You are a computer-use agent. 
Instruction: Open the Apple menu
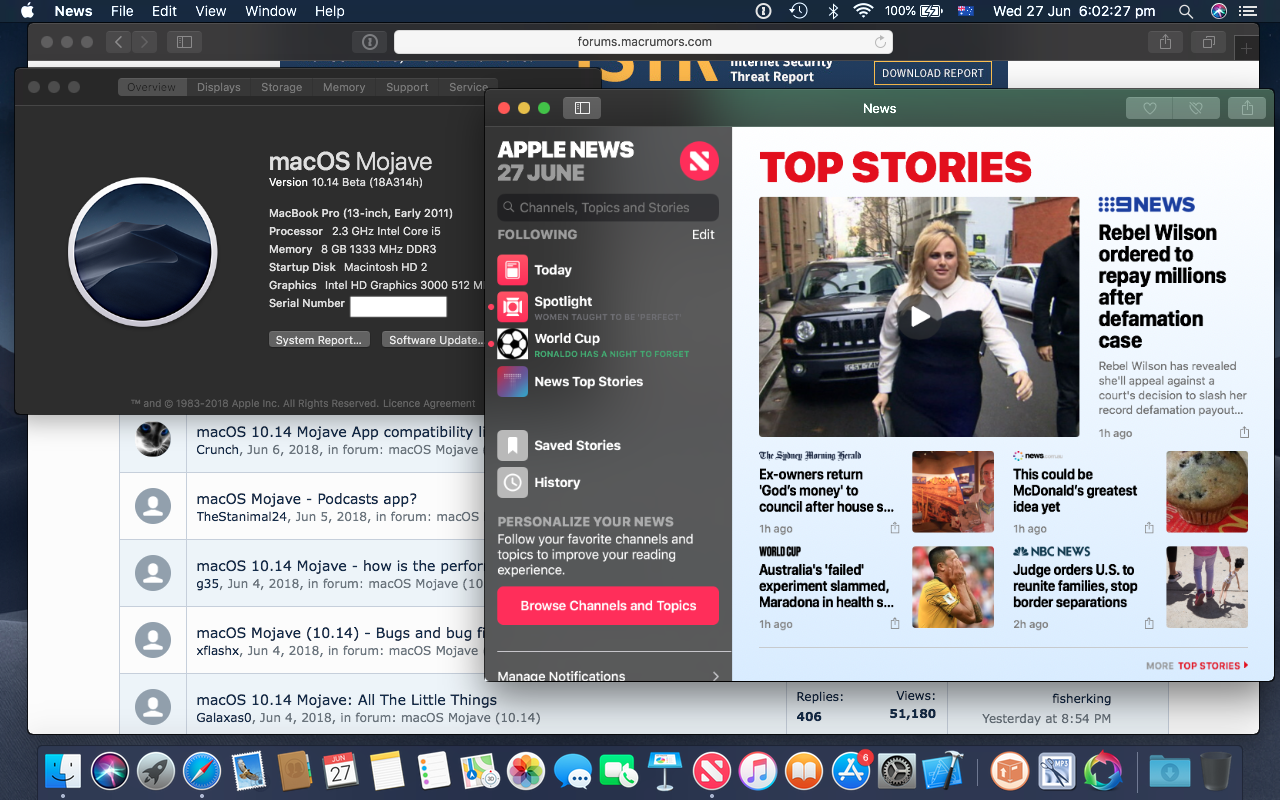pos(27,11)
